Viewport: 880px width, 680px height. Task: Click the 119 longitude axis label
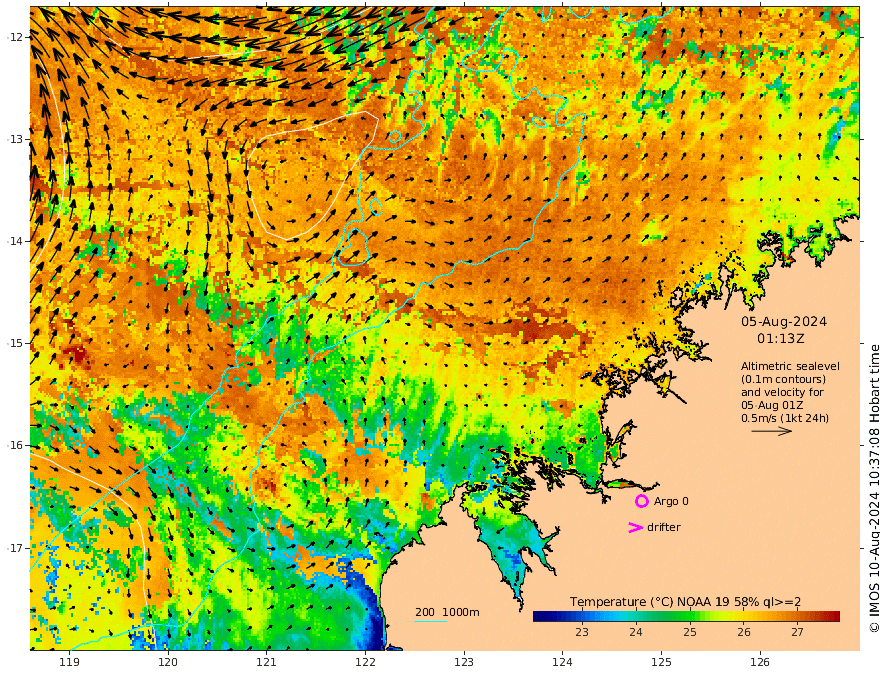(69, 662)
